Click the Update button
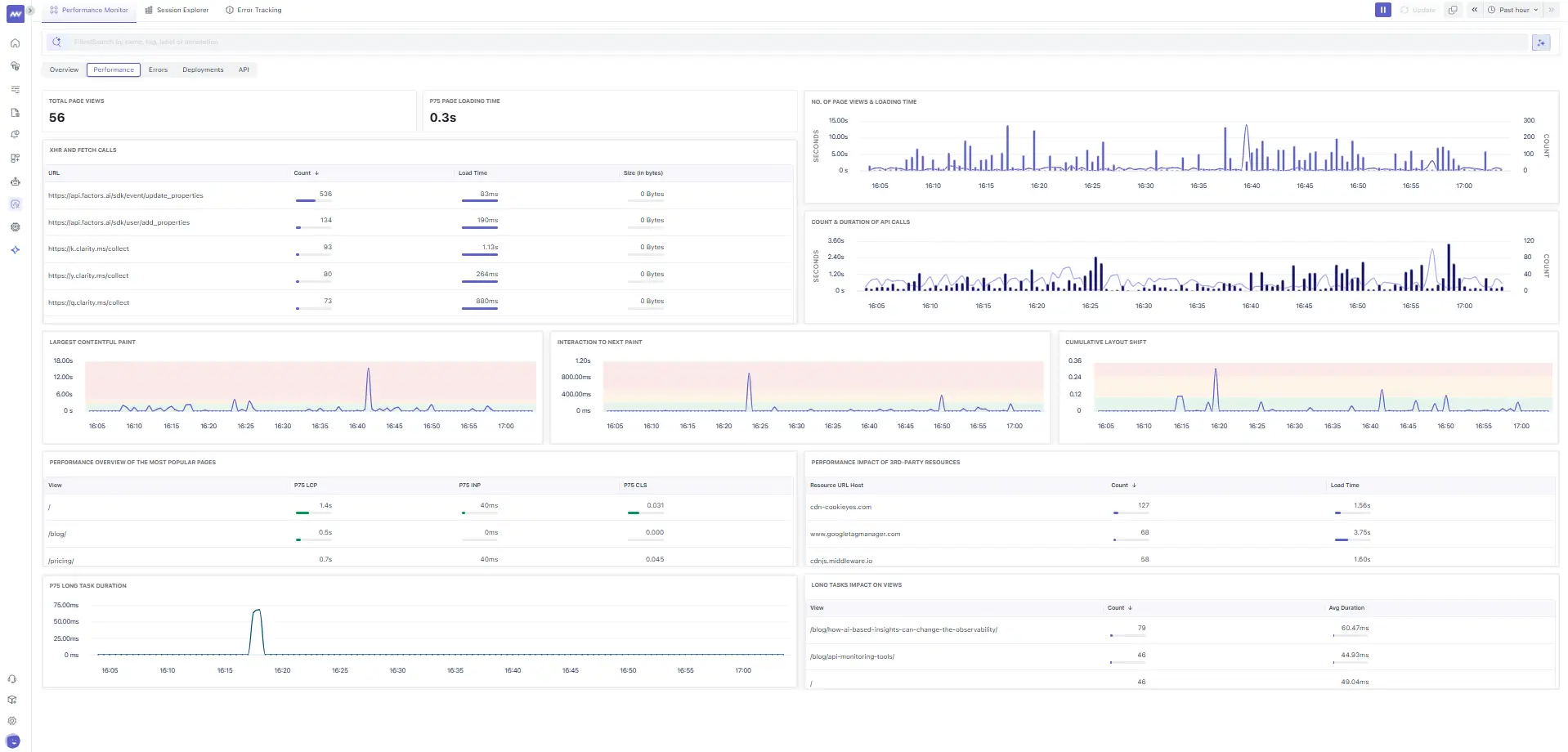The width and height of the screenshot is (1568, 752). 1418,9
